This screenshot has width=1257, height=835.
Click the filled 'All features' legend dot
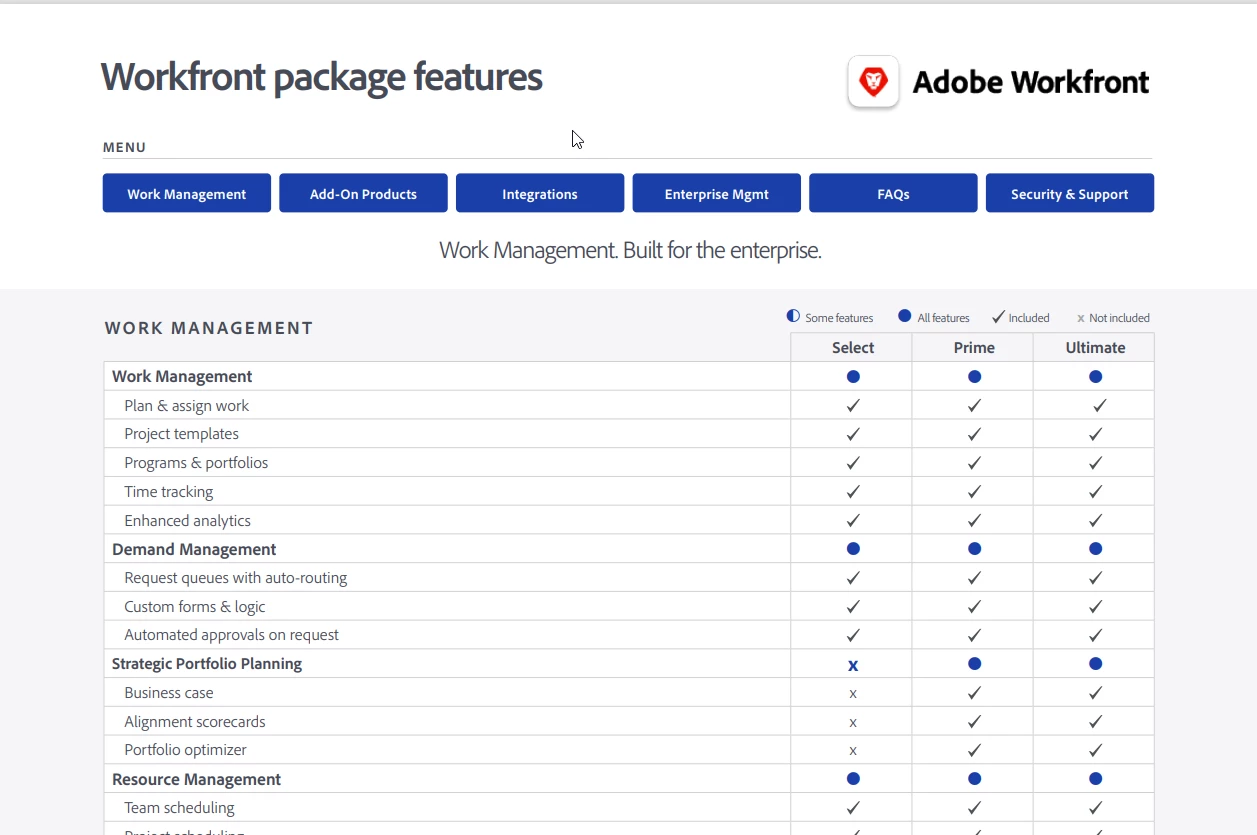click(x=905, y=316)
